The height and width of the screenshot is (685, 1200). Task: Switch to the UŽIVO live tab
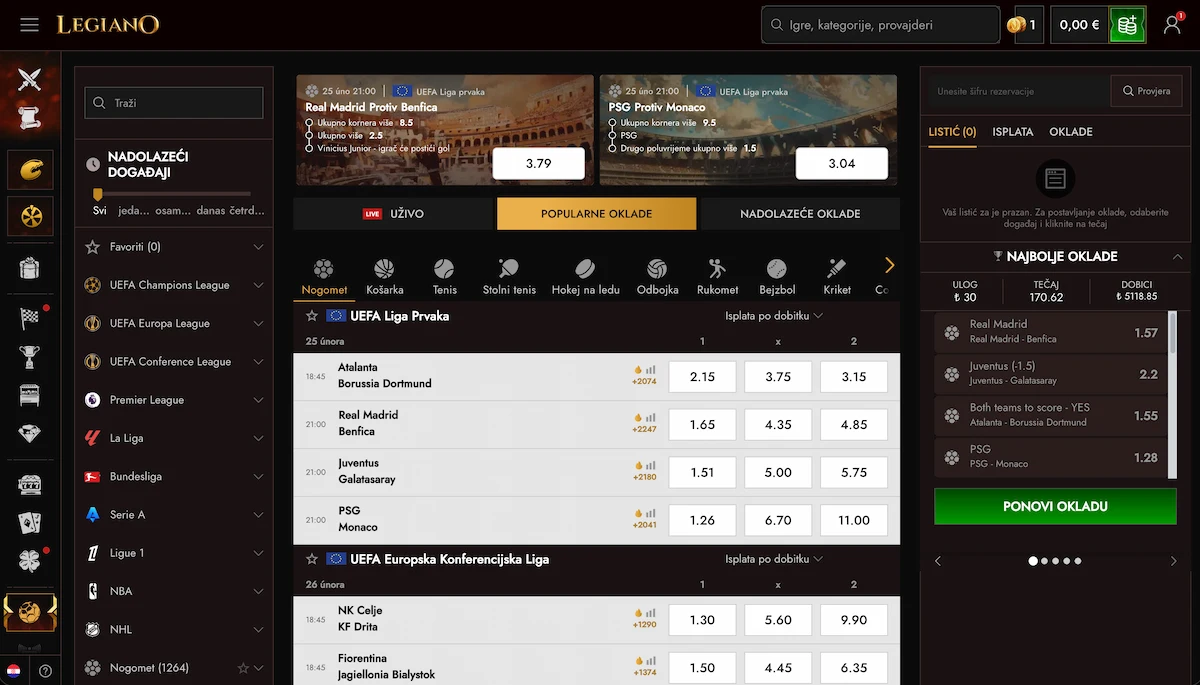[x=394, y=214]
